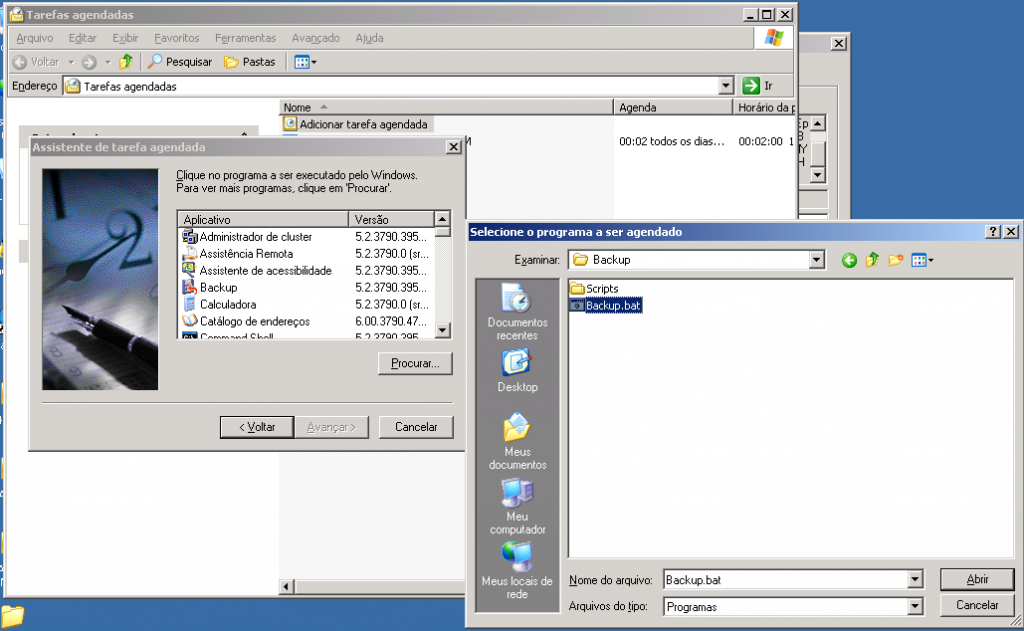Expand the Endereço address bar dropdown
The width and height of the screenshot is (1024, 631).
click(726, 86)
